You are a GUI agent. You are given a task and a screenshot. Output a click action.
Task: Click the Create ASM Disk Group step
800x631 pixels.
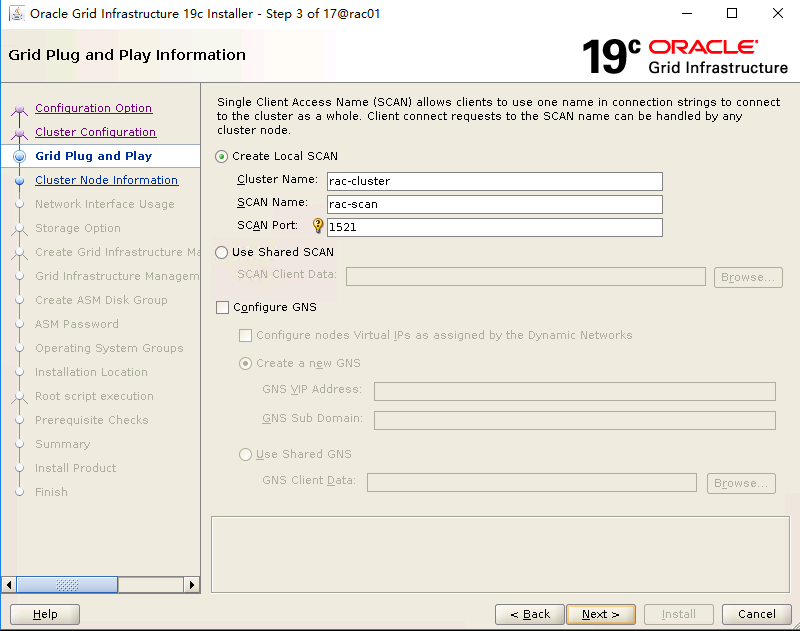(x=101, y=300)
